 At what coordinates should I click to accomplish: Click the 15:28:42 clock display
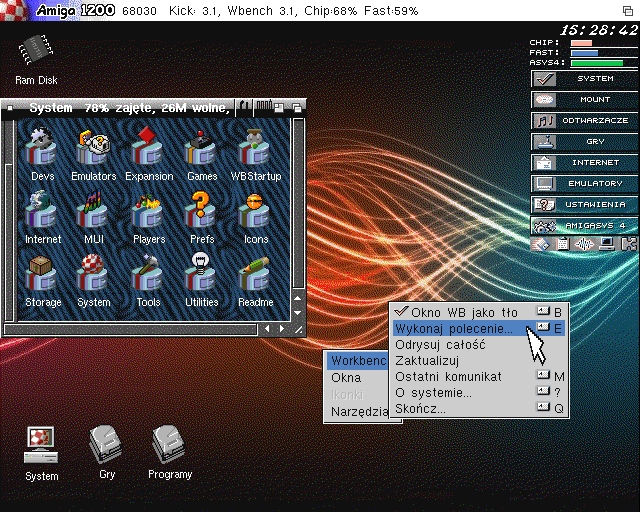pyautogui.click(x=598, y=30)
